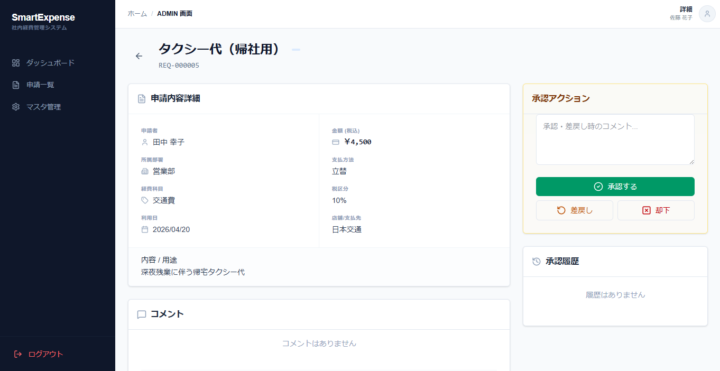This screenshot has width=720, height=371.
Task: Reject the request with 却下
Action: click(656, 210)
